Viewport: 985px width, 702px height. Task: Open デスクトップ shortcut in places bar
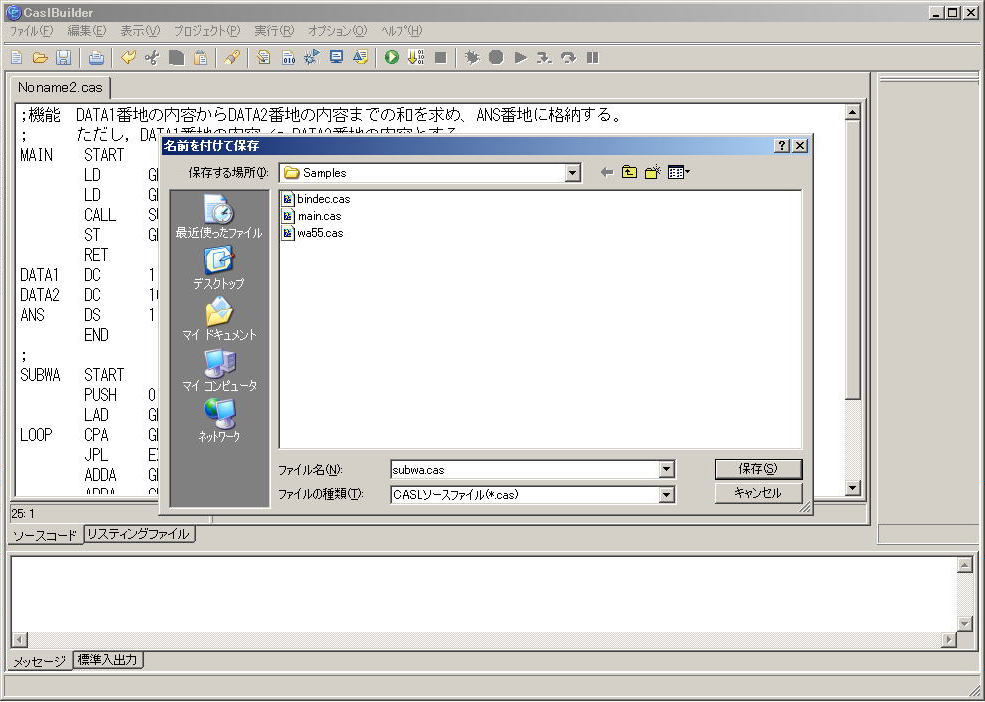(218, 268)
